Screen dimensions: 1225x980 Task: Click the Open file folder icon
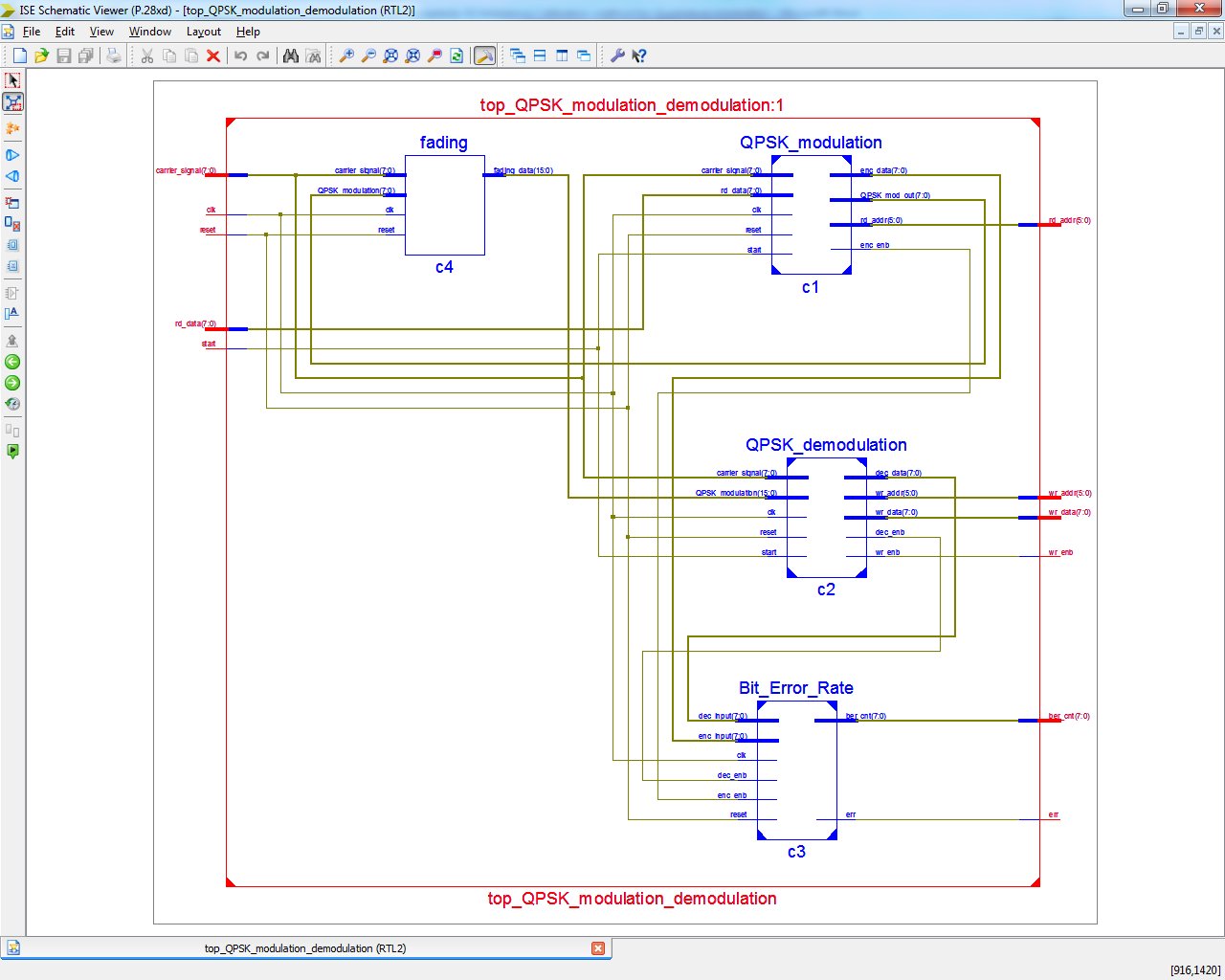point(41,56)
